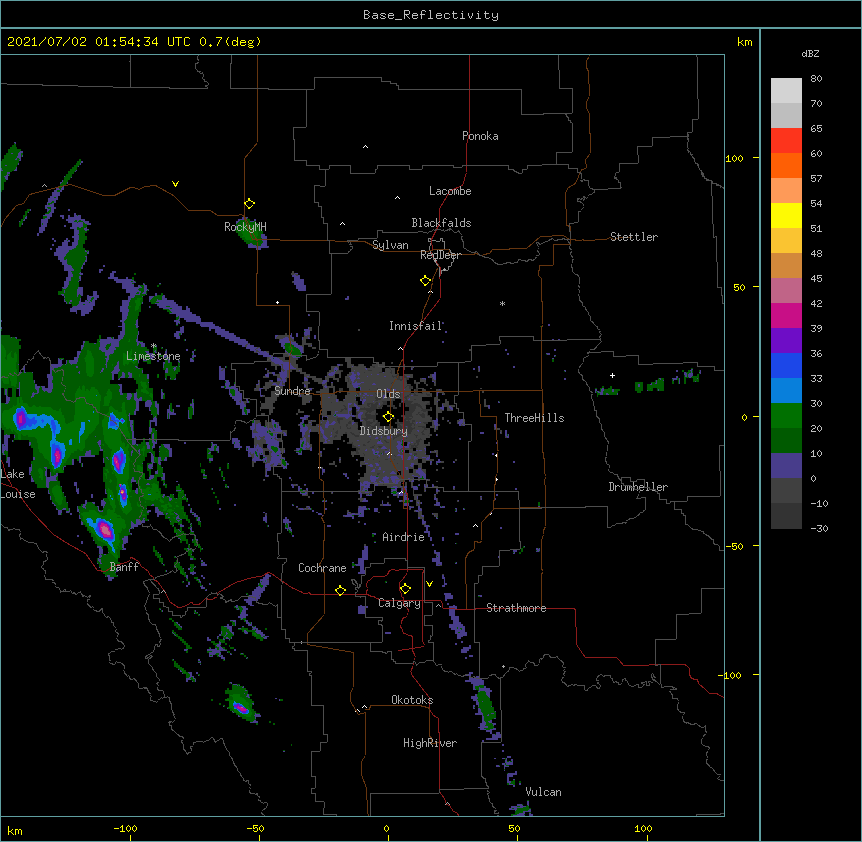Click the Vulcan town label

point(543,792)
